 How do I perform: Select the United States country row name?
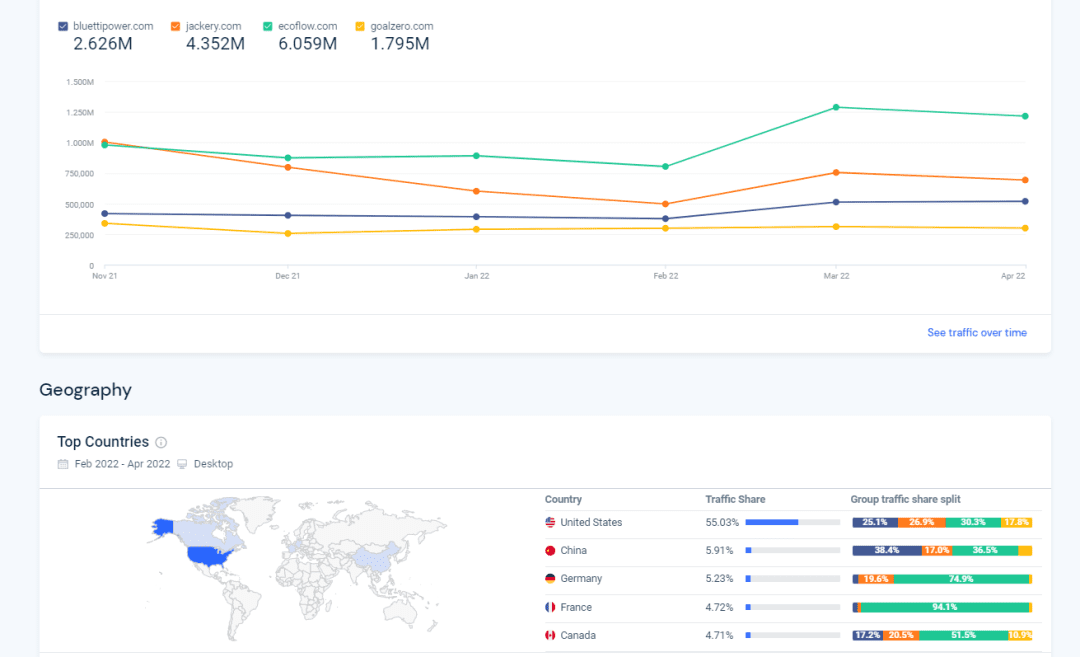coord(591,523)
